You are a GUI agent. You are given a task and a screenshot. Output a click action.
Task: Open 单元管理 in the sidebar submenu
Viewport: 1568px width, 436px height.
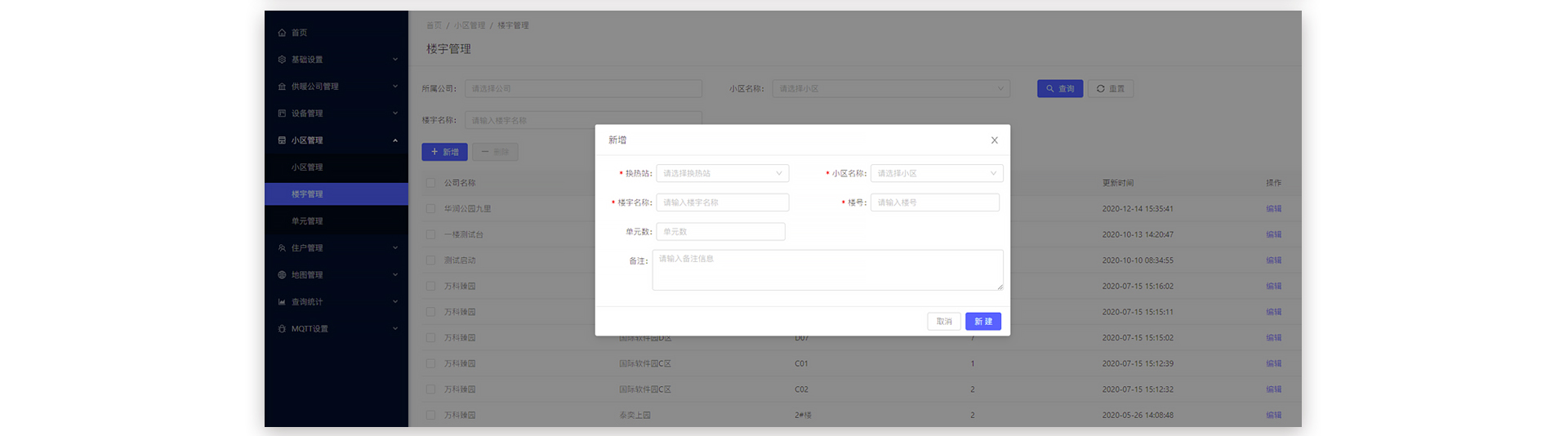coord(307,221)
